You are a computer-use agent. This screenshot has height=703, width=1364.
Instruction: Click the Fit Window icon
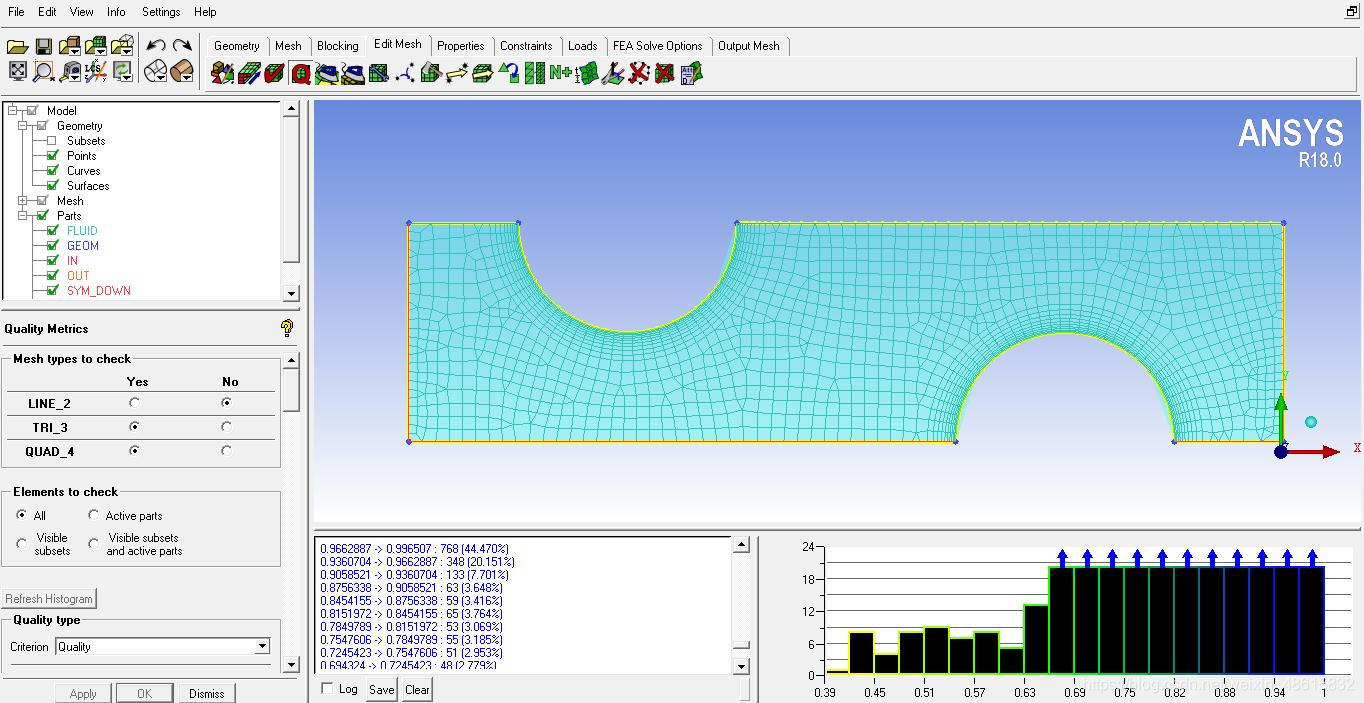point(17,71)
